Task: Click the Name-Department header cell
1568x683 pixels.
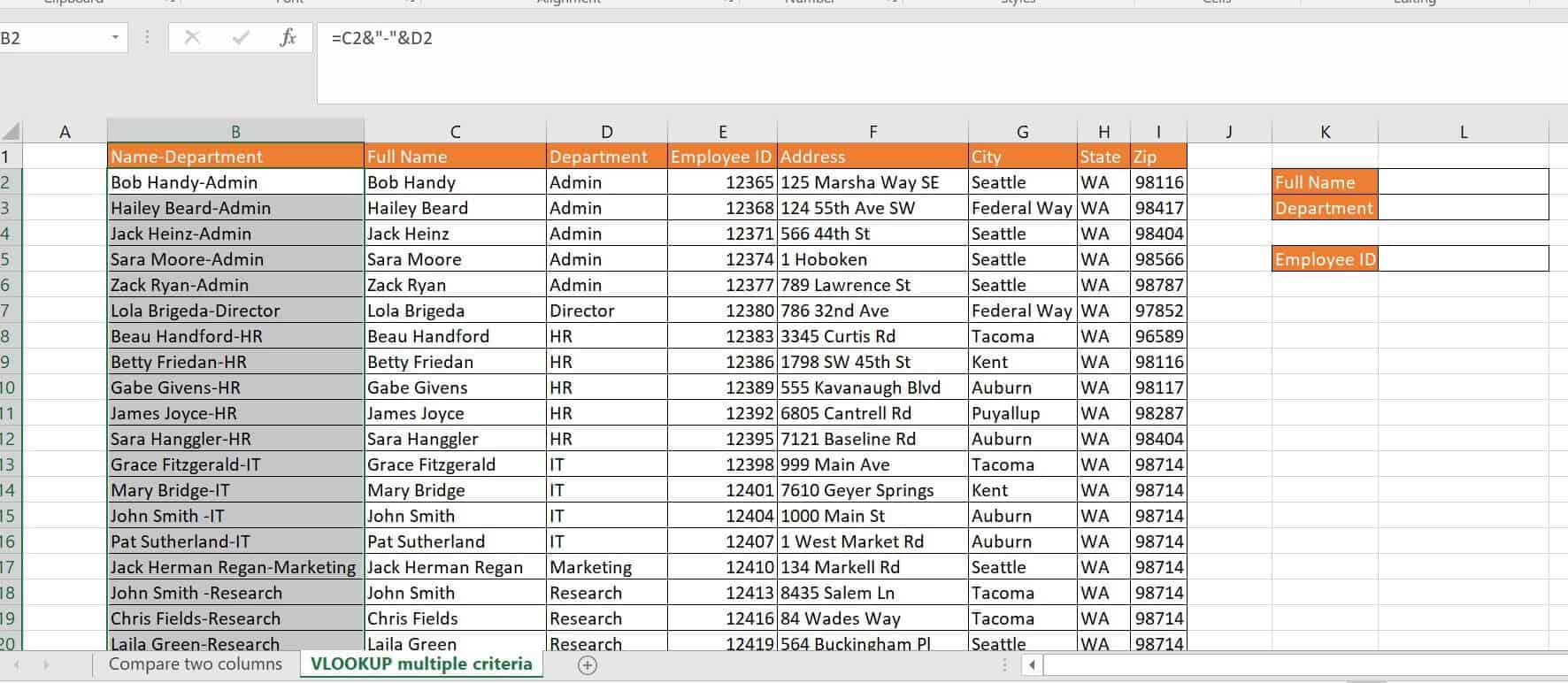Action: pyautogui.click(x=235, y=157)
